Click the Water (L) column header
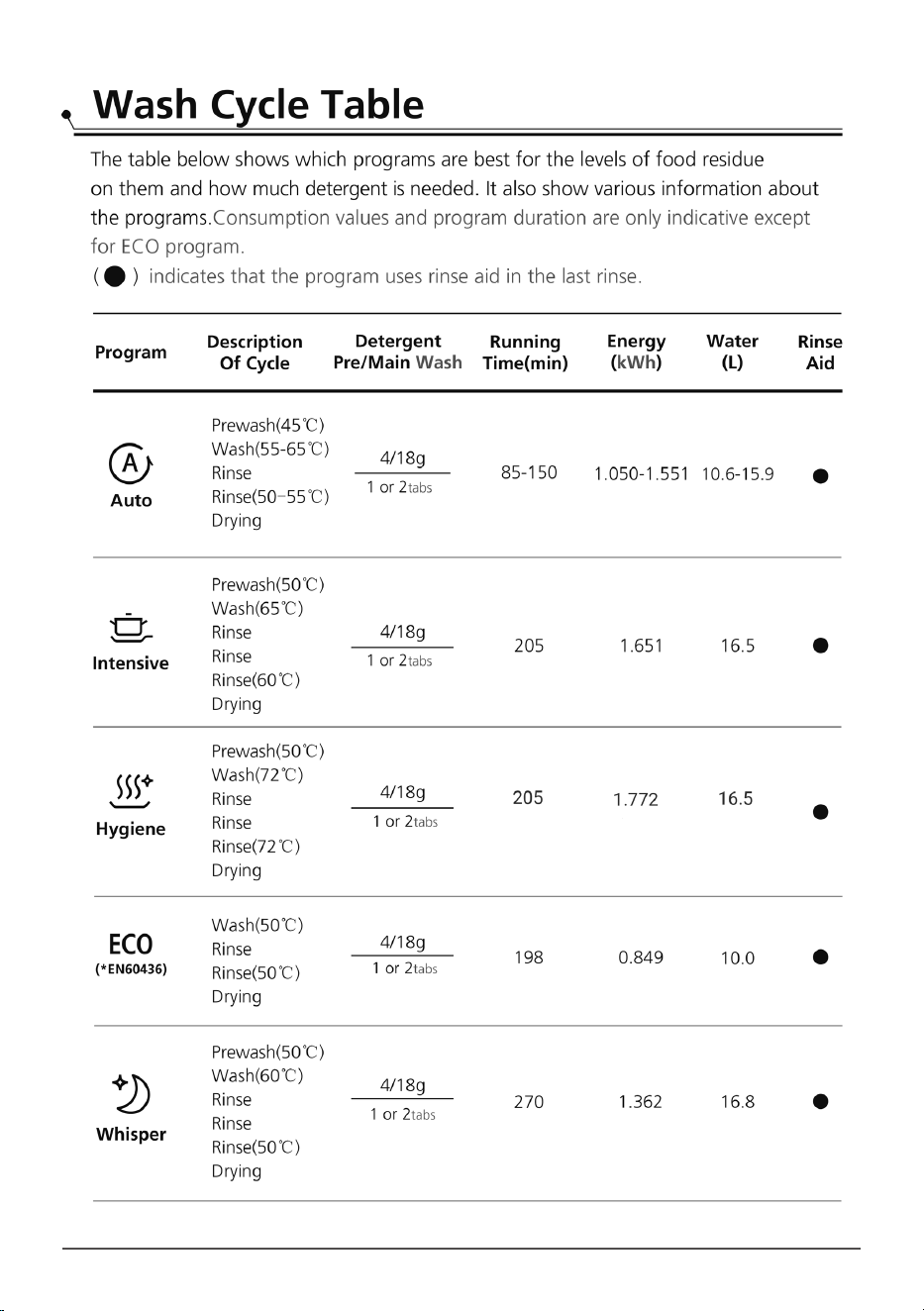The image size is (924, 1311). (x=732, y=352)
